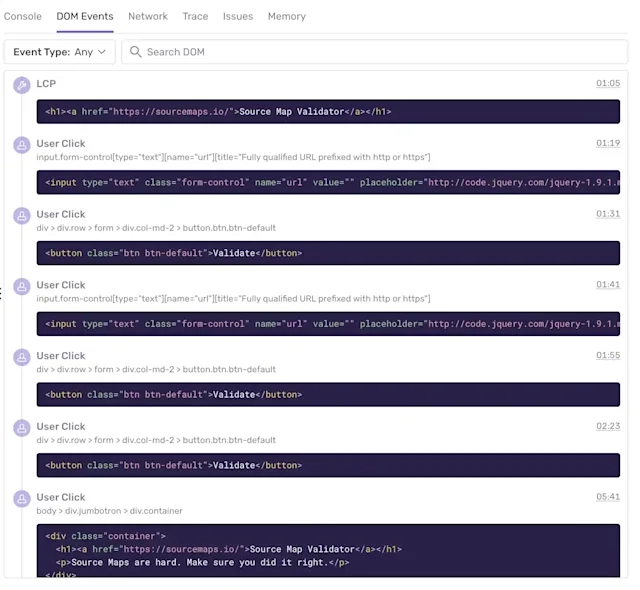Select the User Click title at 05:41

click(61, 497)
